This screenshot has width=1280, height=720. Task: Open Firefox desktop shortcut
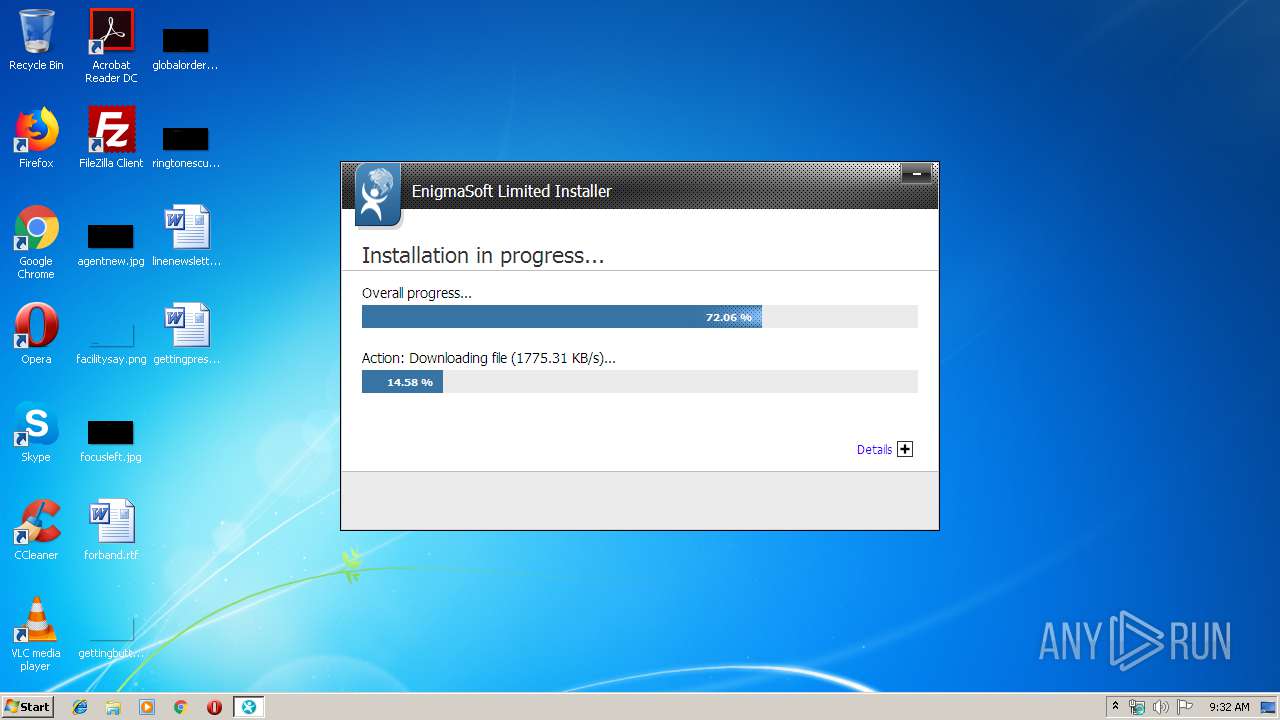(36, 138)
